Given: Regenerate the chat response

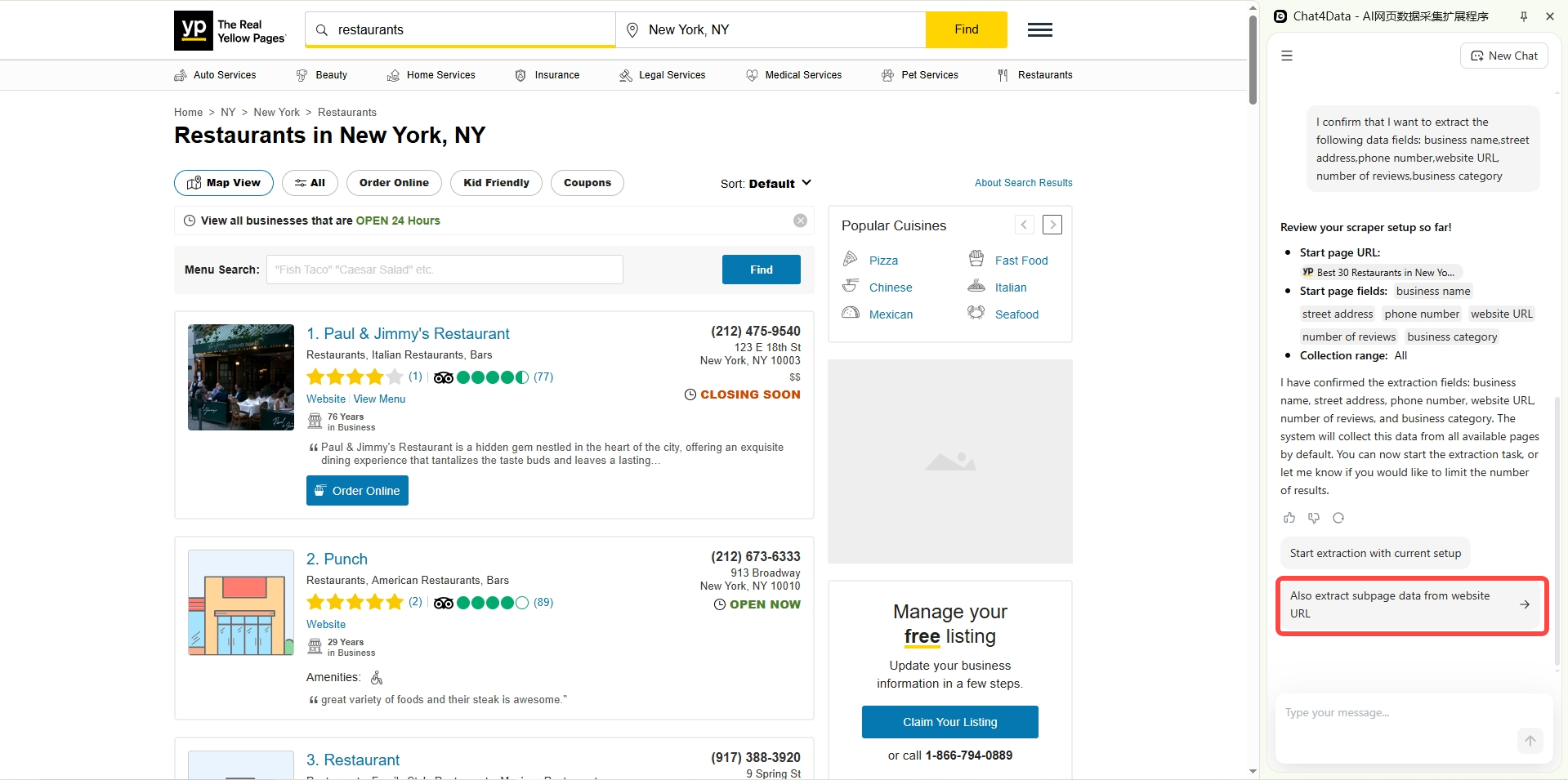Looking at the screenshot, I should click(x=1338, y=518).
